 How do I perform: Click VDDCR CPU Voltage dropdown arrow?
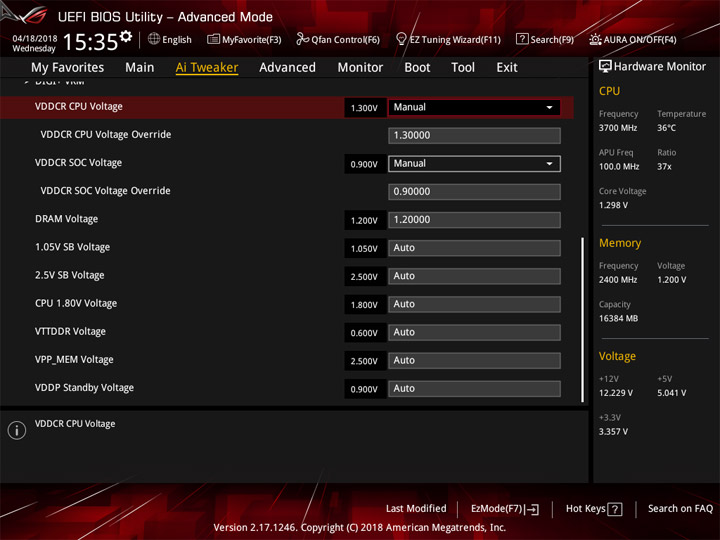pyautogui.click(x=549, y=107)
